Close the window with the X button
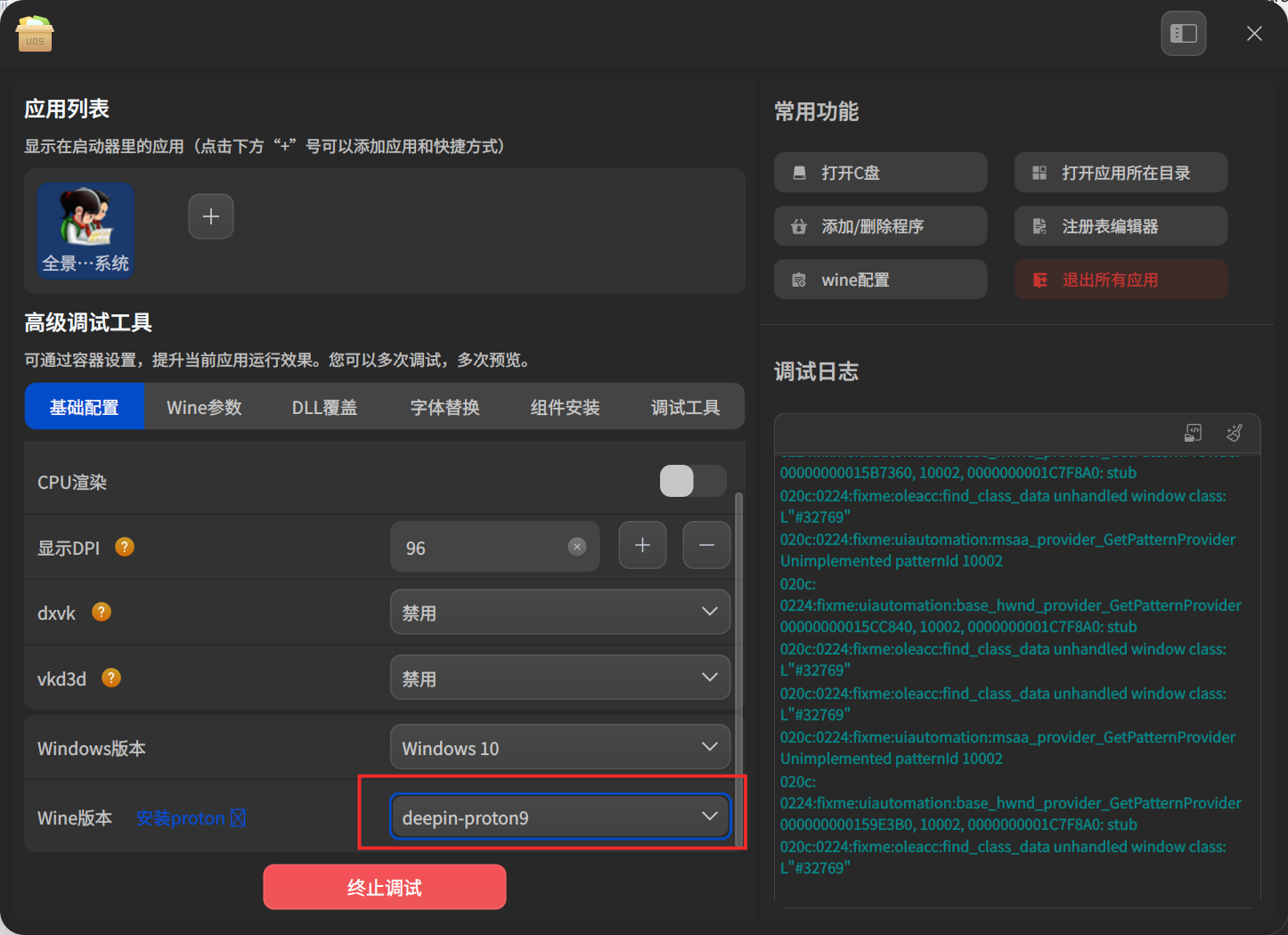Image resolution: width=1288 pixels, height=935 pixels. click(x=1254, y=34)
